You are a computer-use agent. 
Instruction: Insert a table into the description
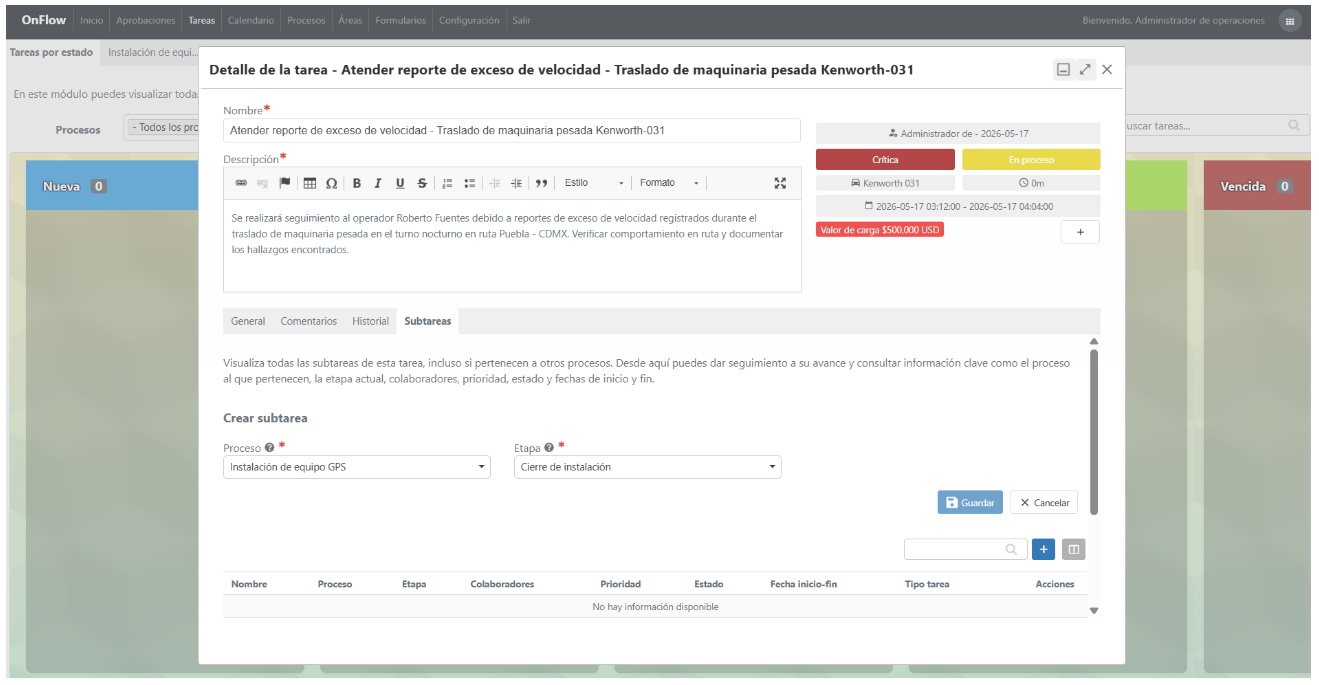(310, 183)
